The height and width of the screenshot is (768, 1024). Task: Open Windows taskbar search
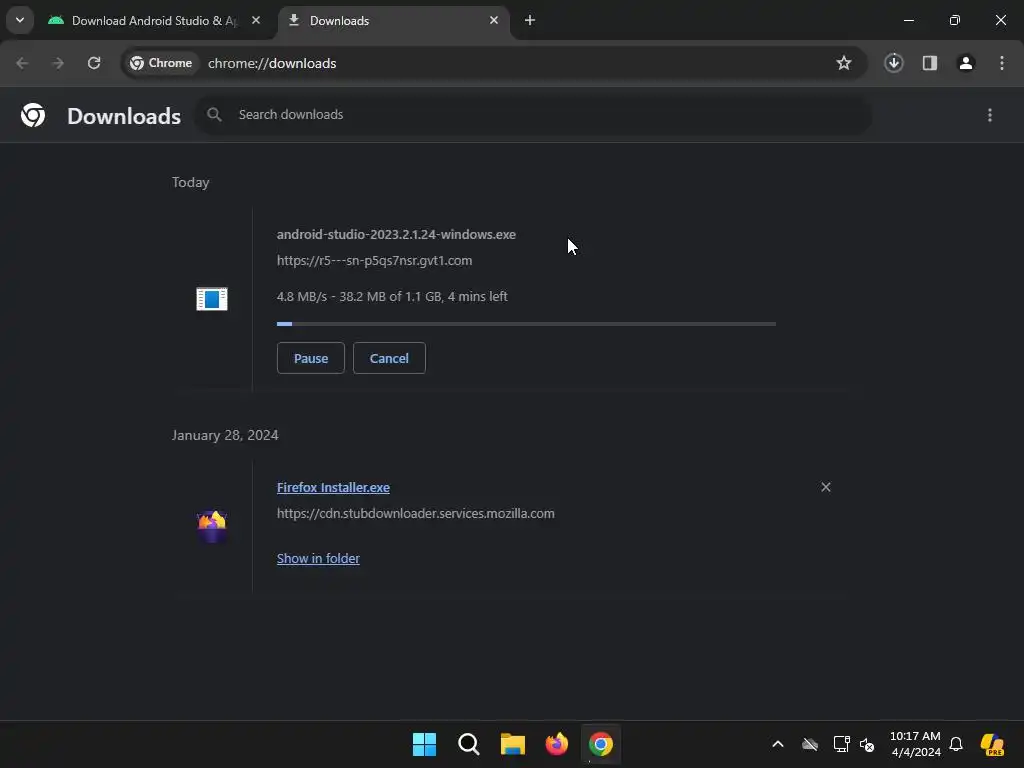tap(469, 744)
